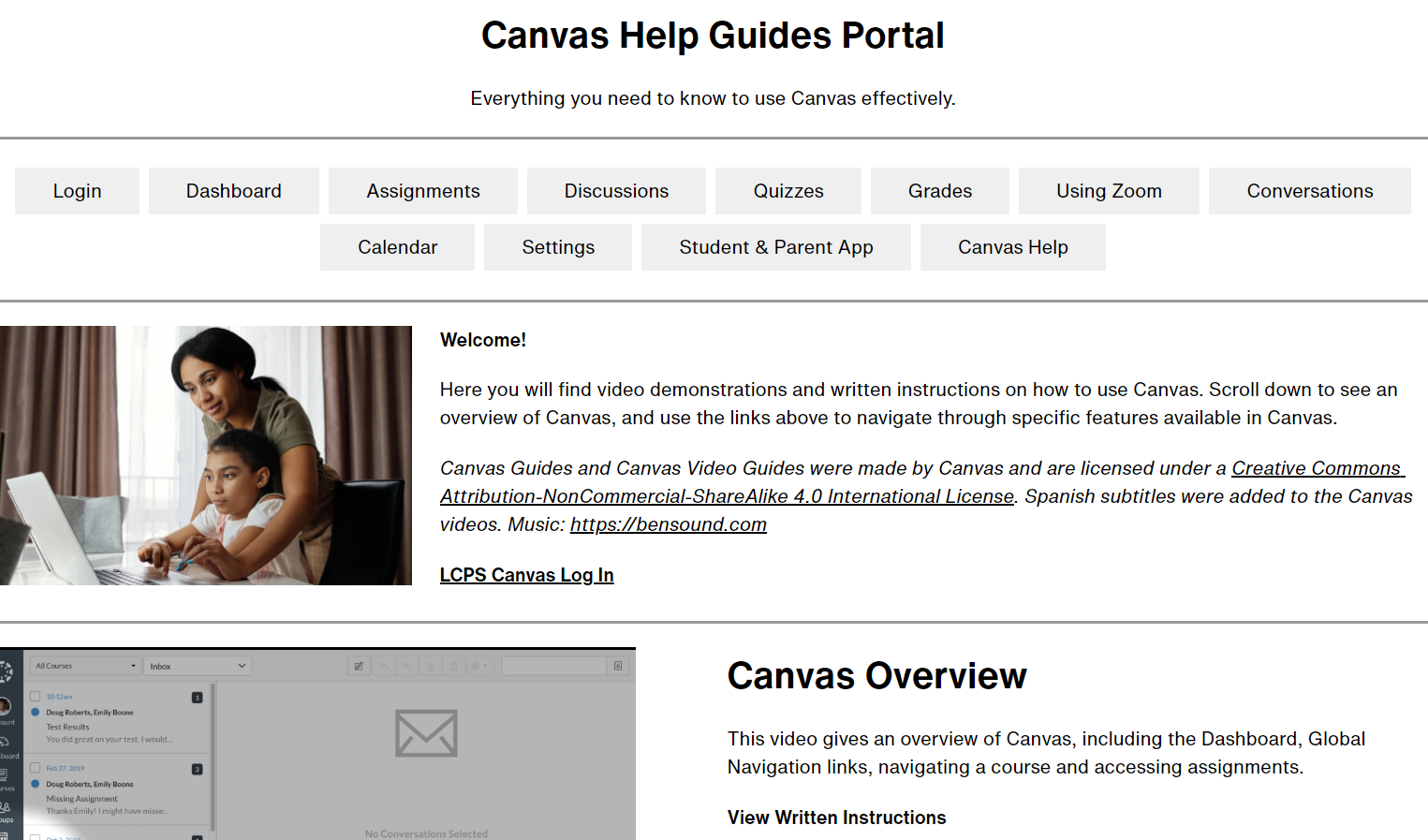This screenshot has width=1428, height=840.
Task: Click the Welcome! heading text
Action: pos(483,340)
